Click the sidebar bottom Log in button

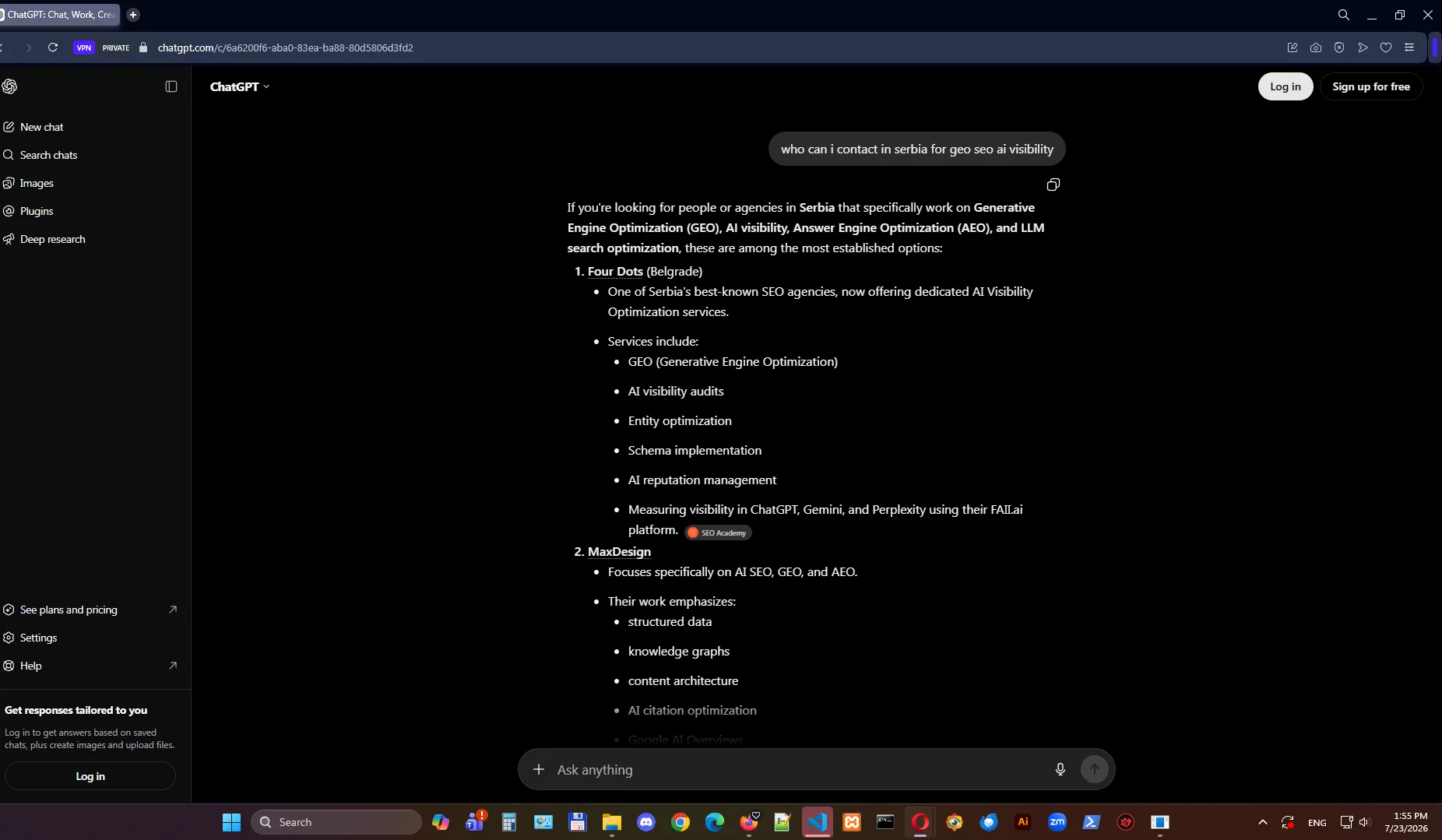point(90,776)
